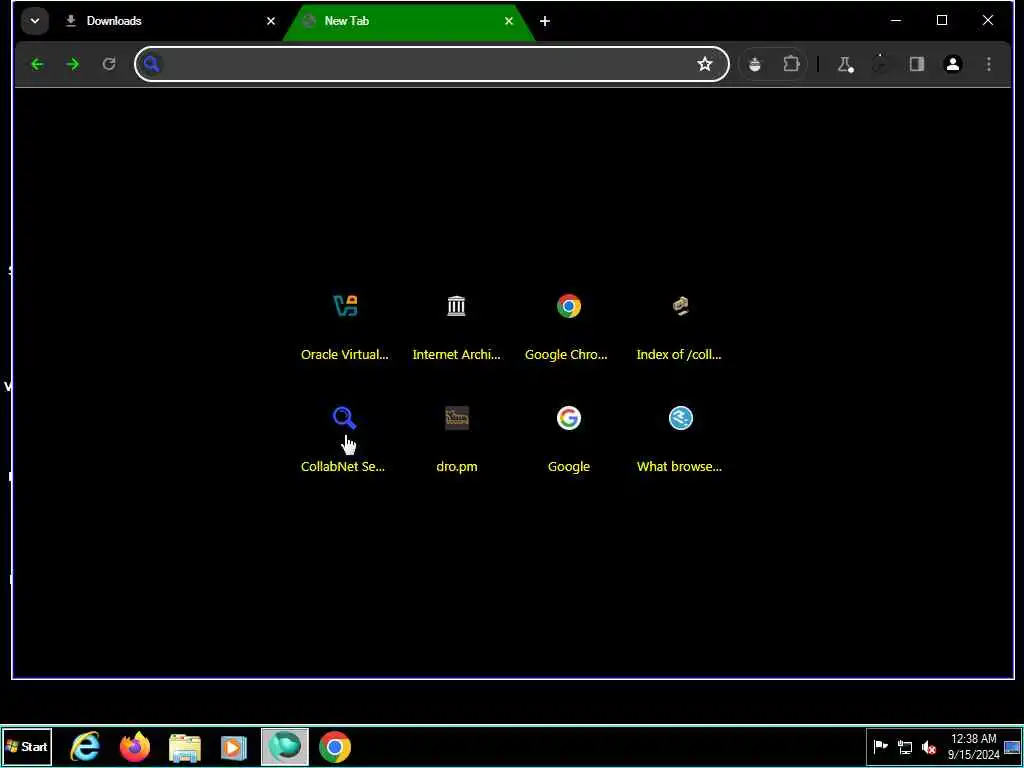This screenshot has width=1024, height=768.
Task: Open the network status tray icon
Action: point(904,747)
